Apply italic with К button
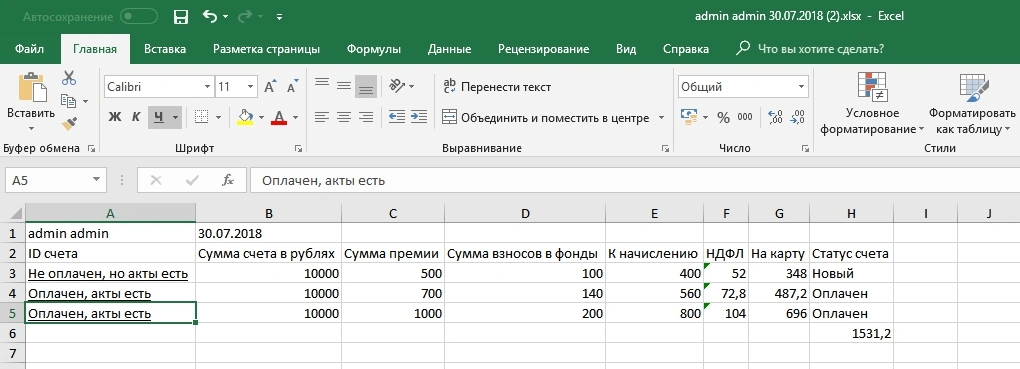1020x369 pixels. pos(136,118)
